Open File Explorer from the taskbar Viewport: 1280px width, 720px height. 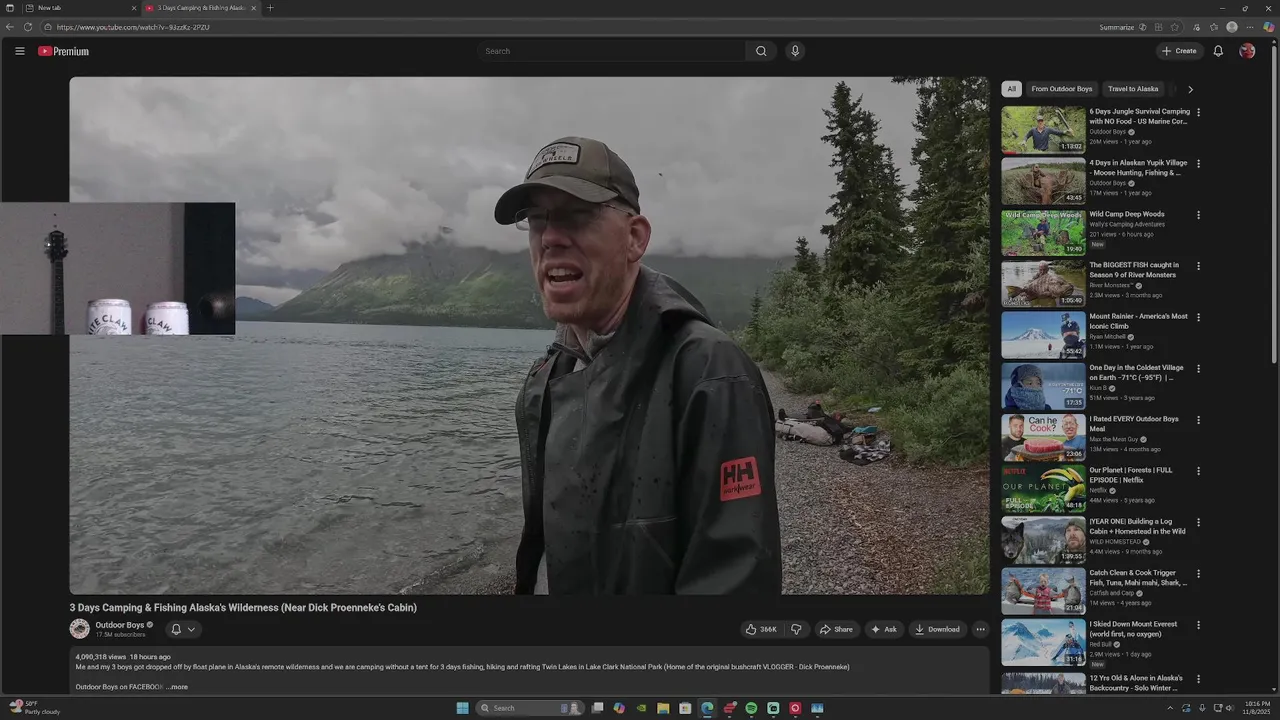[663, 708]
